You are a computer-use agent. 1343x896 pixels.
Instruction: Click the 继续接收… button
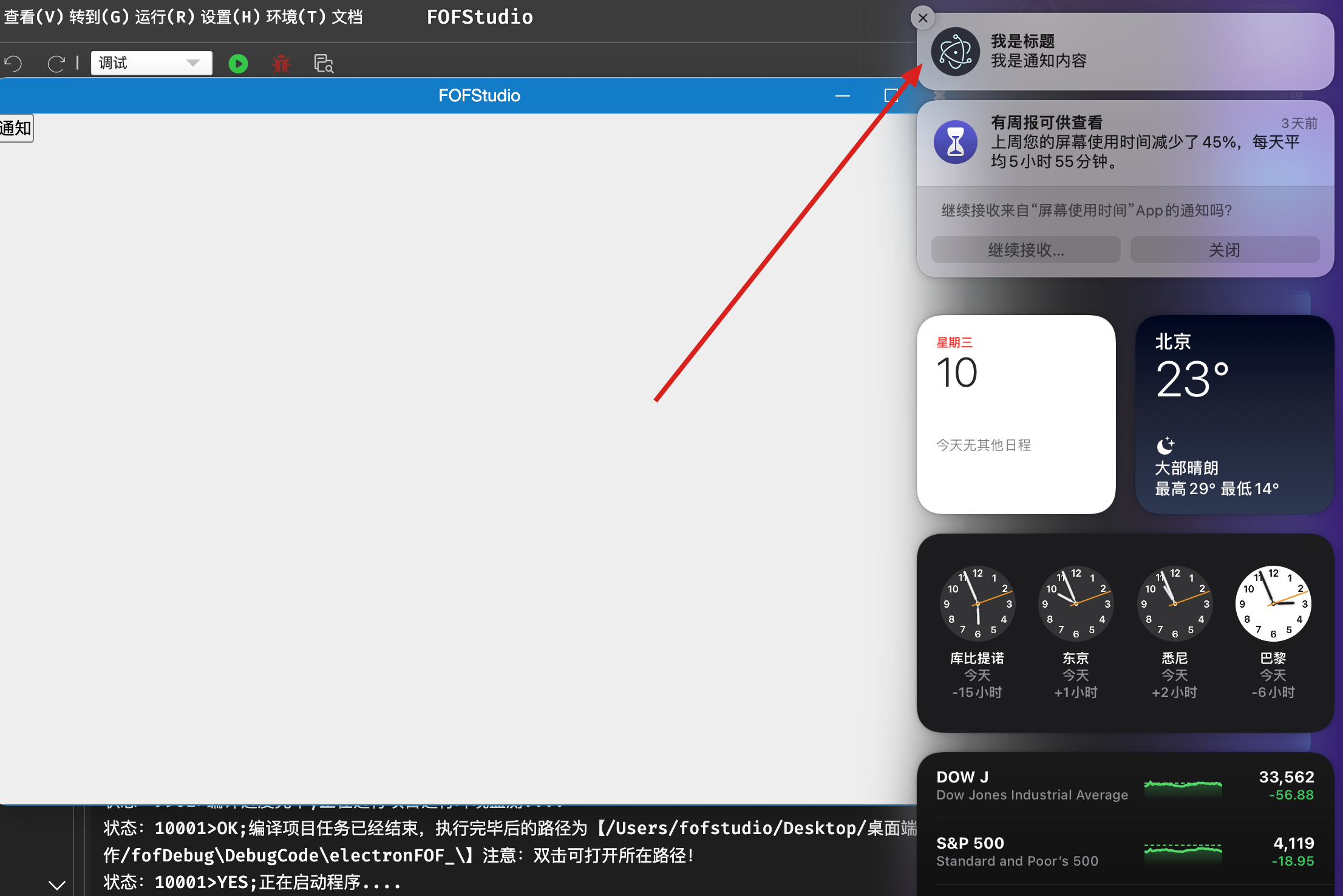(x=1026, y=249)
